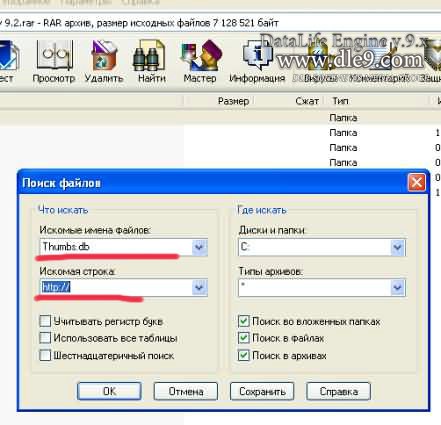
Task: Enable Шестнадцатеричный поиск checkbox
Action: click(x=45, y=355)
